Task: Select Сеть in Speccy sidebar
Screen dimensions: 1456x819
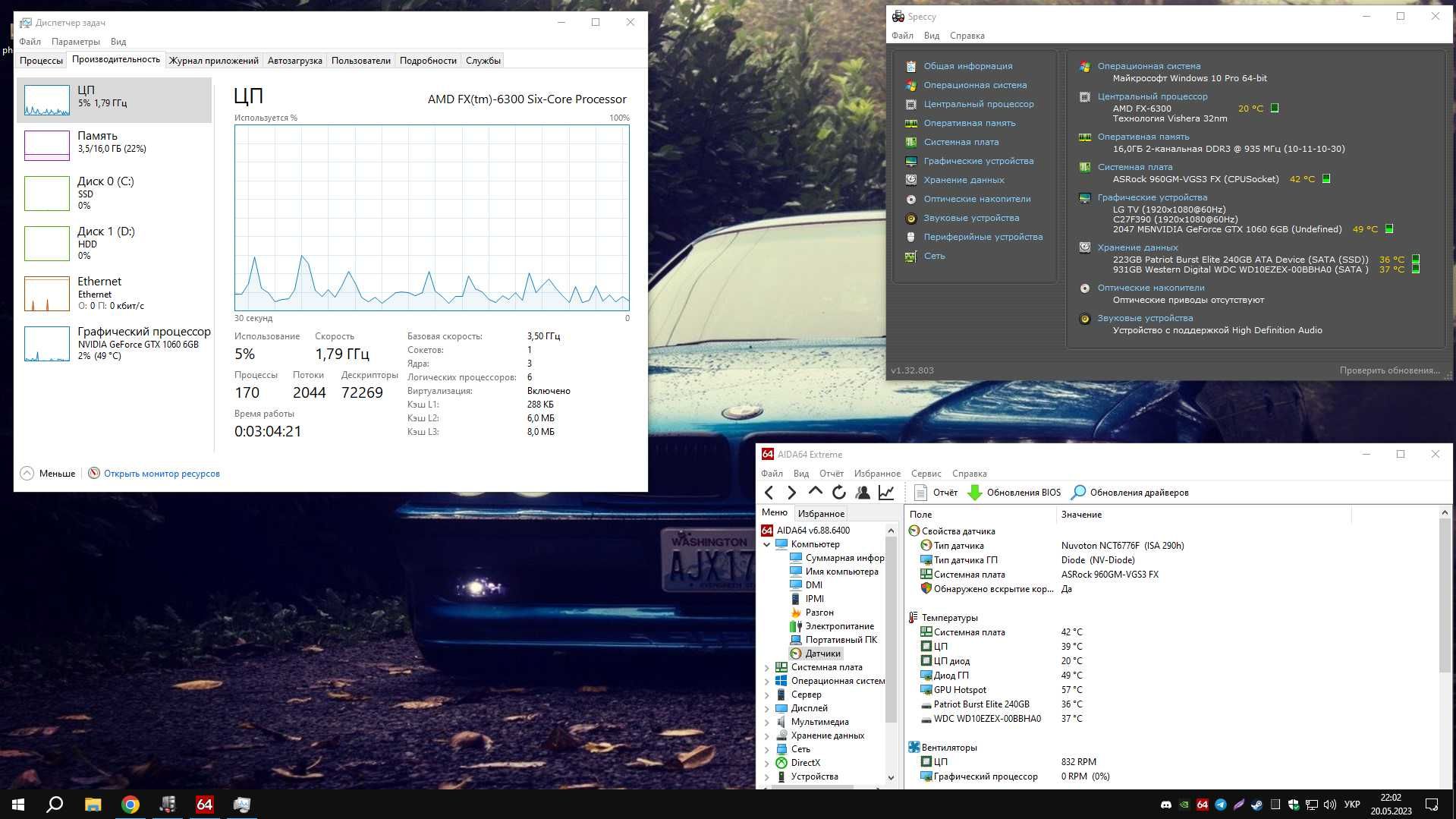Action: point(934,256)
